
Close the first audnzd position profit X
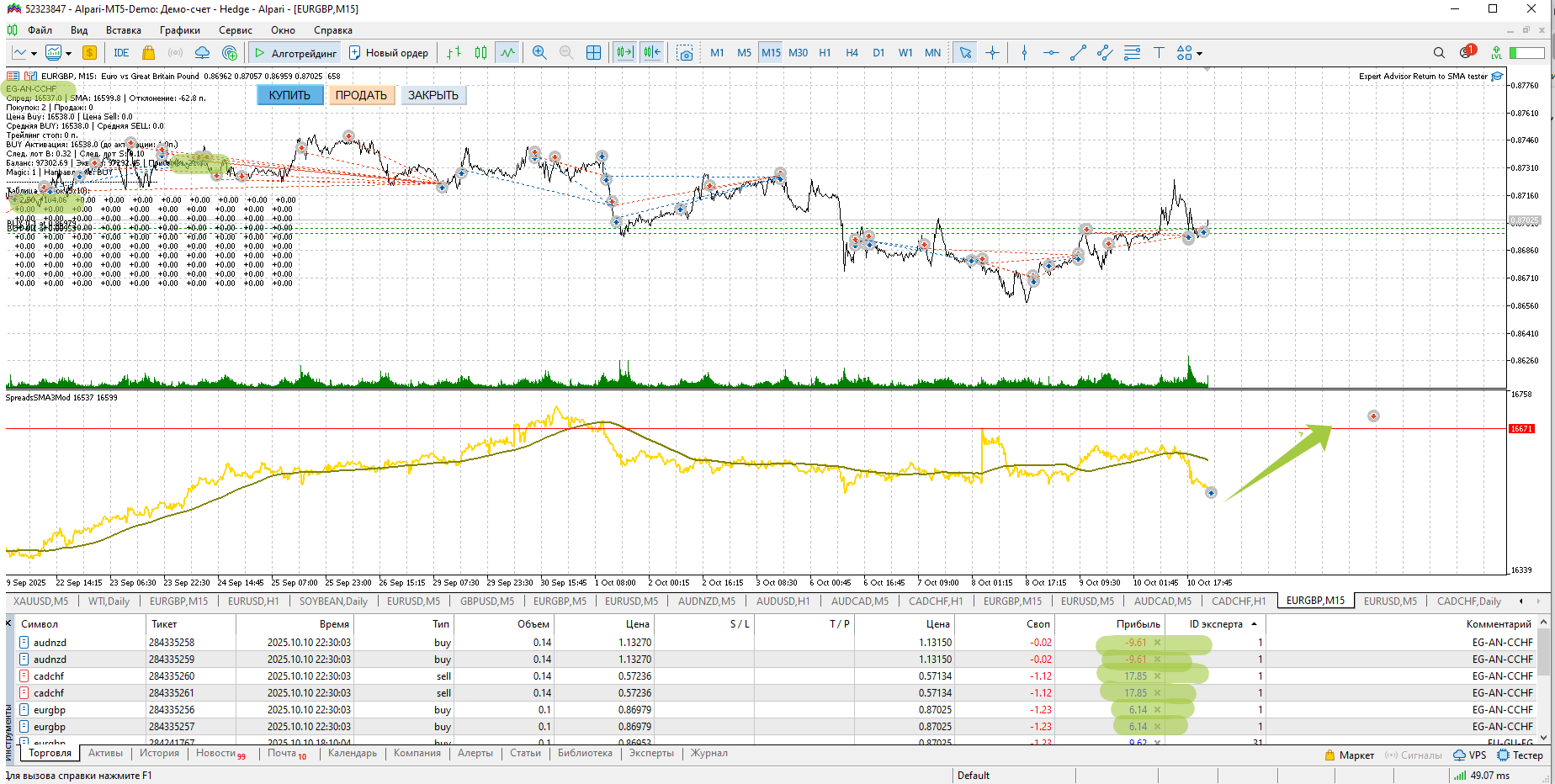point(1157,643)
